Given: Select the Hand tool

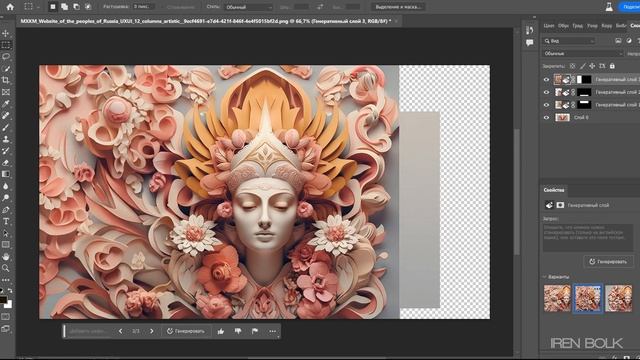Looking at the screenshot, I should tap(6, 257).
